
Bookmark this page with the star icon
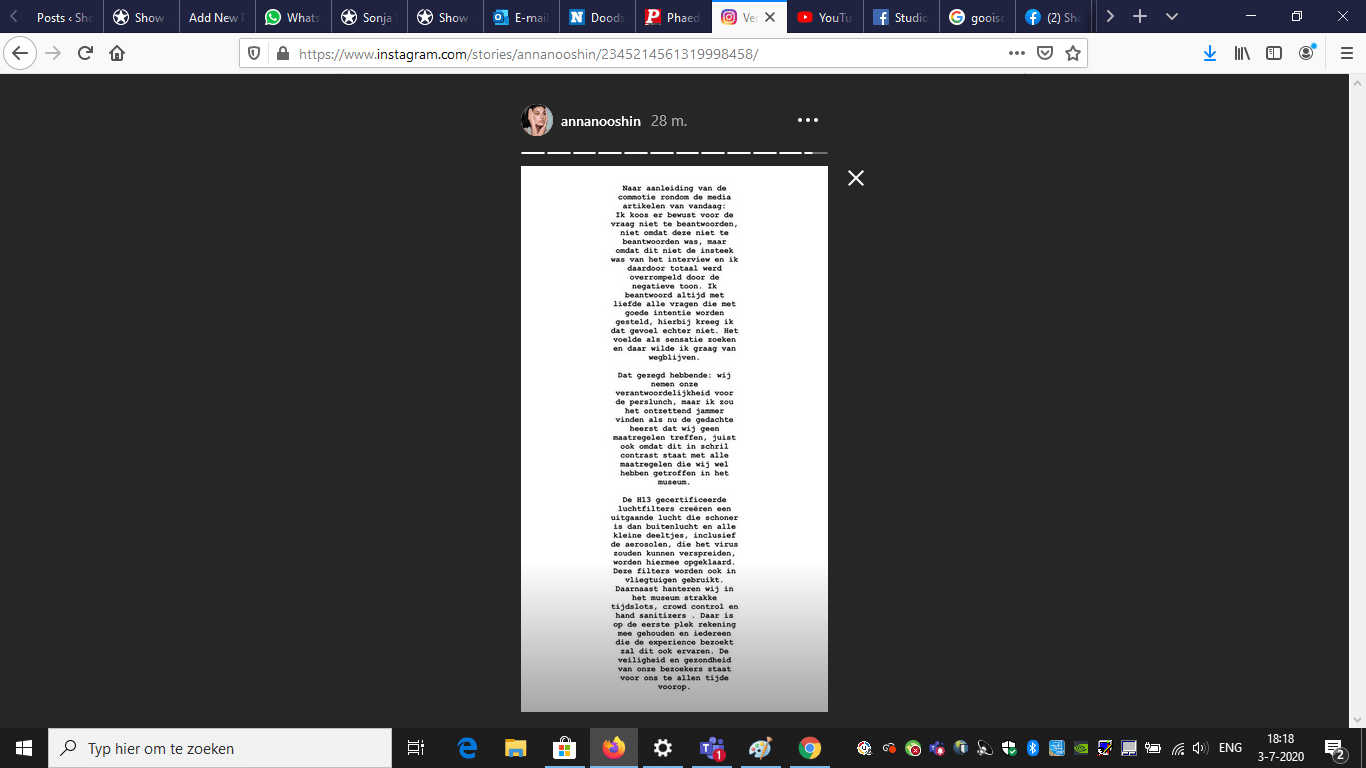coord(1073,53)
